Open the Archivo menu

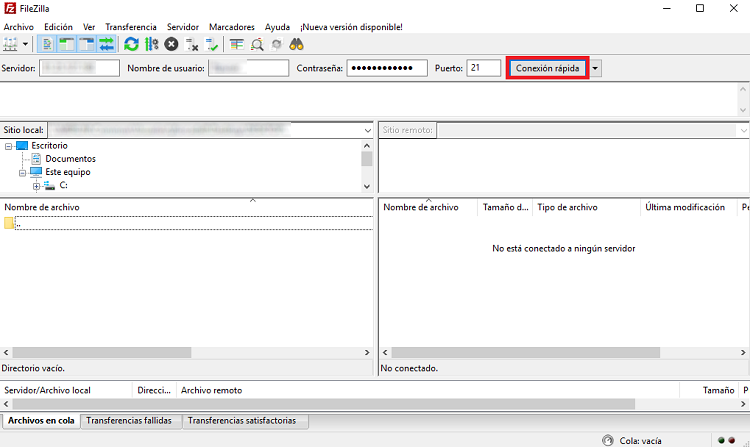click(x=19, y=27)
